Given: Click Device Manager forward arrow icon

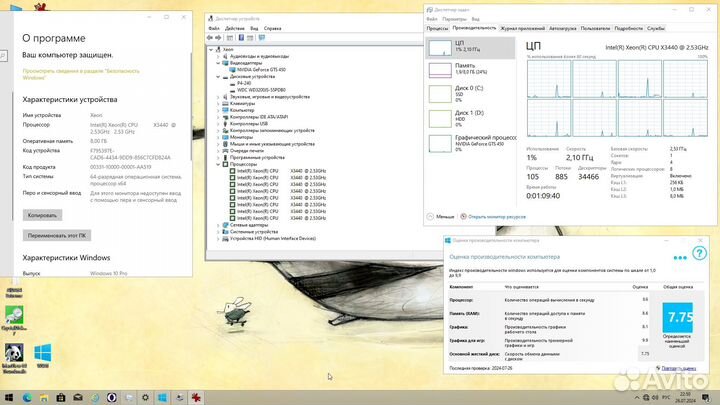Looking at the screenshot, I should click(x=218, y=38).
